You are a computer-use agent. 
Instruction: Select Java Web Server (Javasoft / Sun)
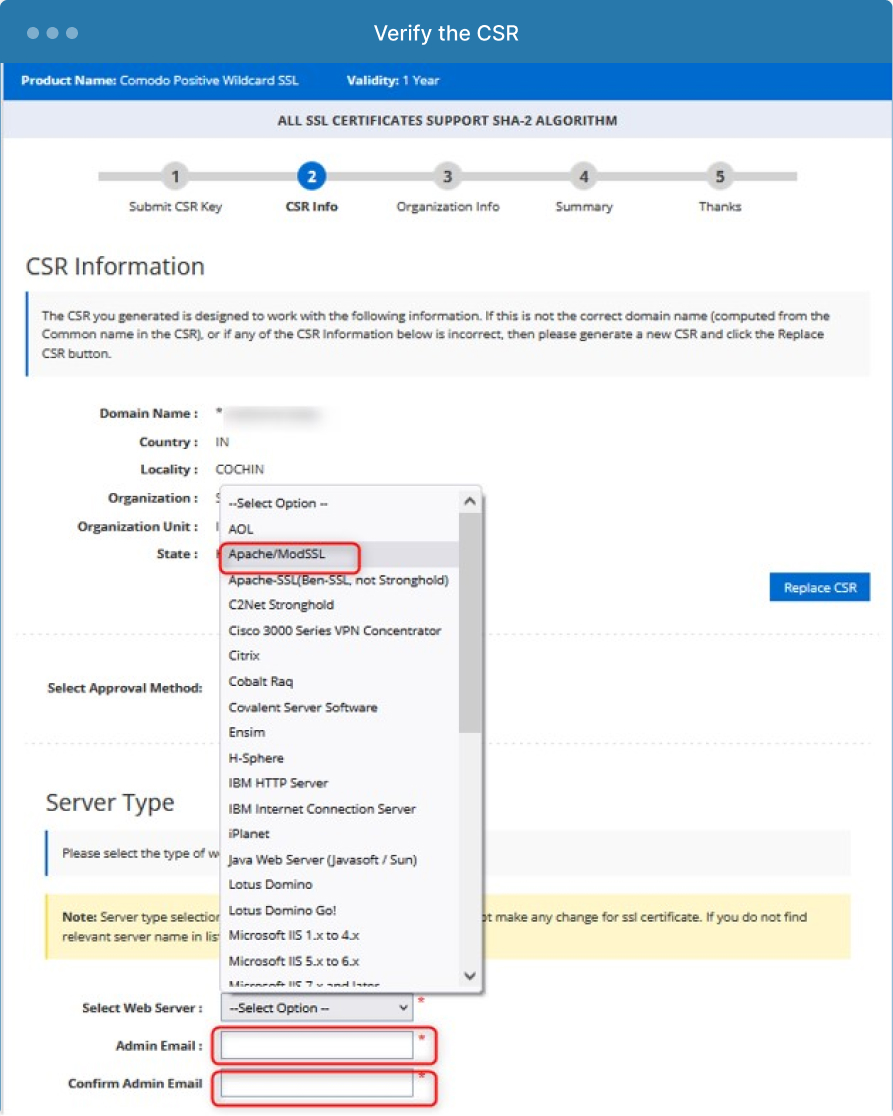click(341, 860)
